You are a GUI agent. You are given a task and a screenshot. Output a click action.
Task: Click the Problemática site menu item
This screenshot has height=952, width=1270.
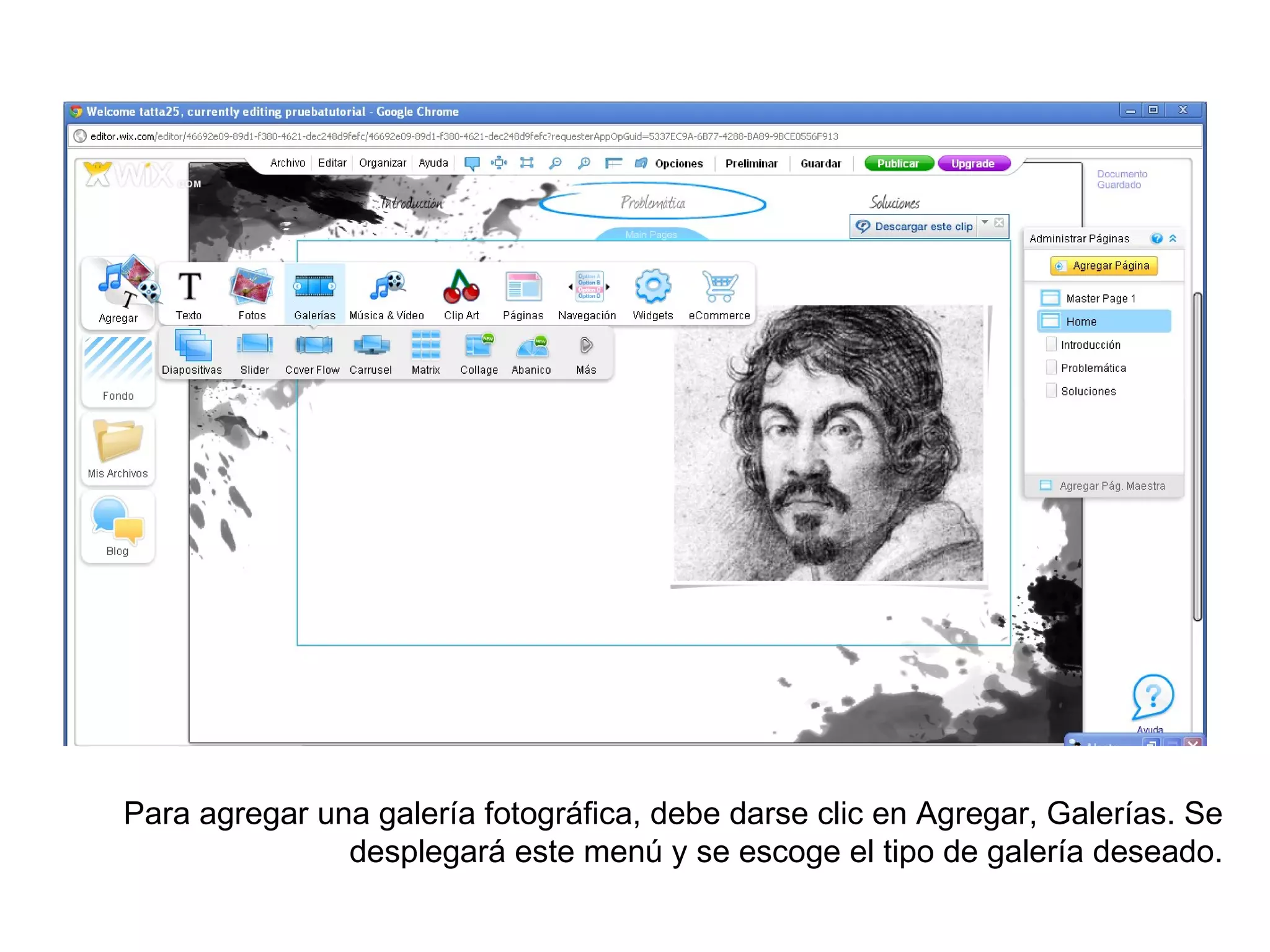click(653, 203)
